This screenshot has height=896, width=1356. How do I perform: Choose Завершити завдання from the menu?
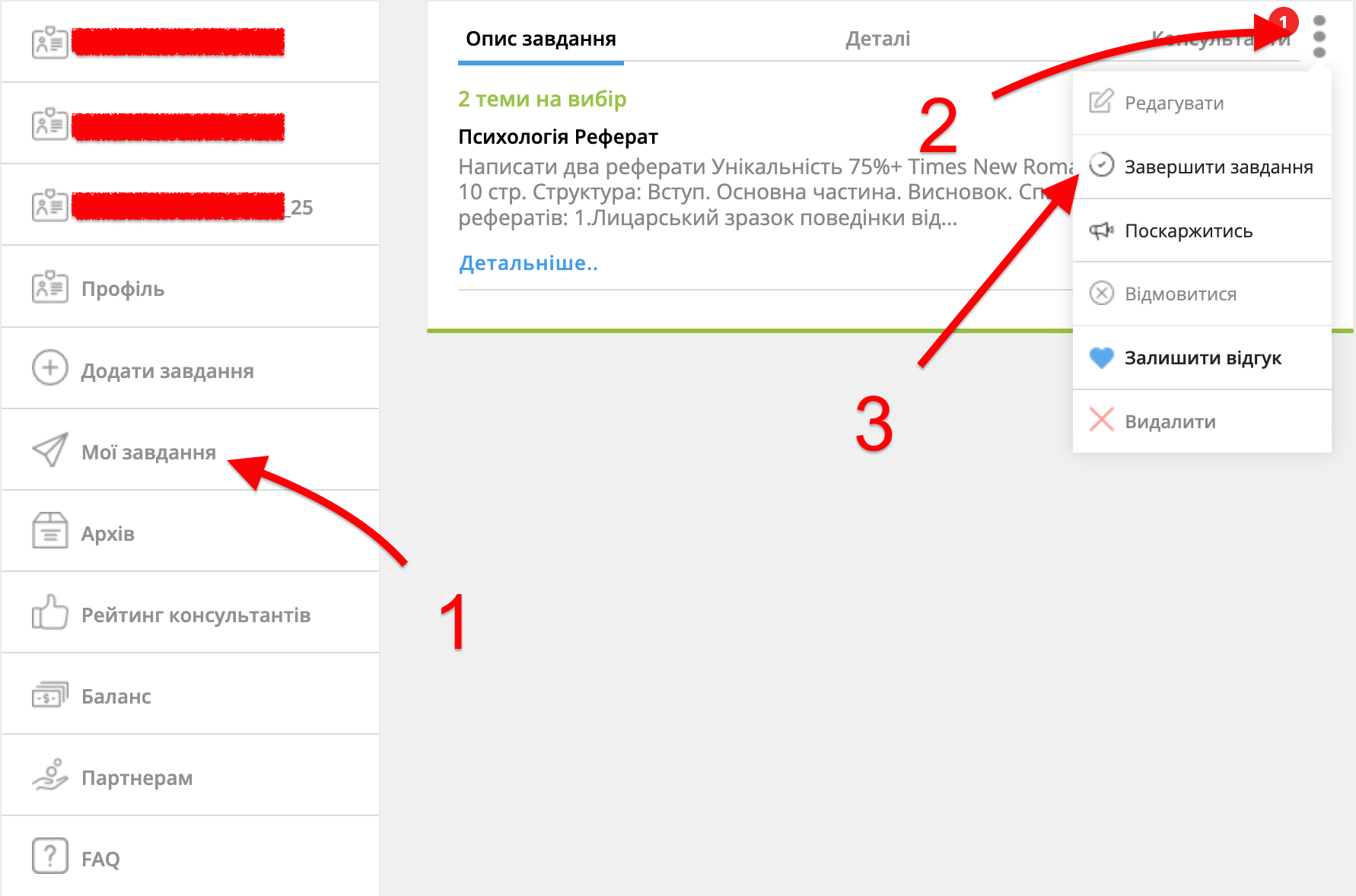(1202, 167)
